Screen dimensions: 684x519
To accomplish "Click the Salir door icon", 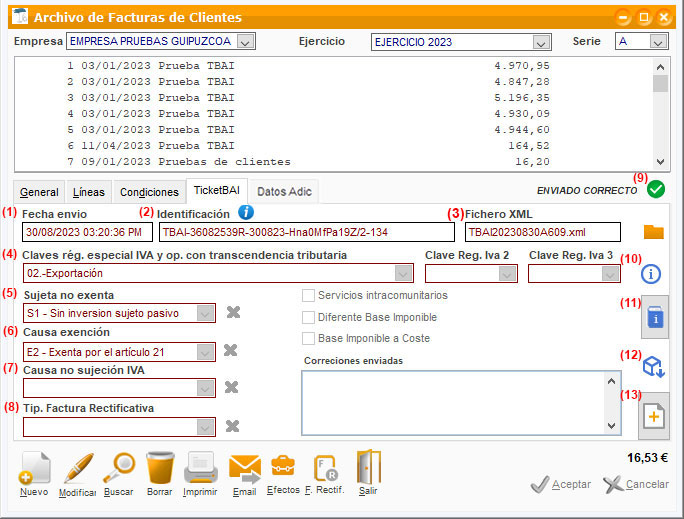I will tap(369, 467).
